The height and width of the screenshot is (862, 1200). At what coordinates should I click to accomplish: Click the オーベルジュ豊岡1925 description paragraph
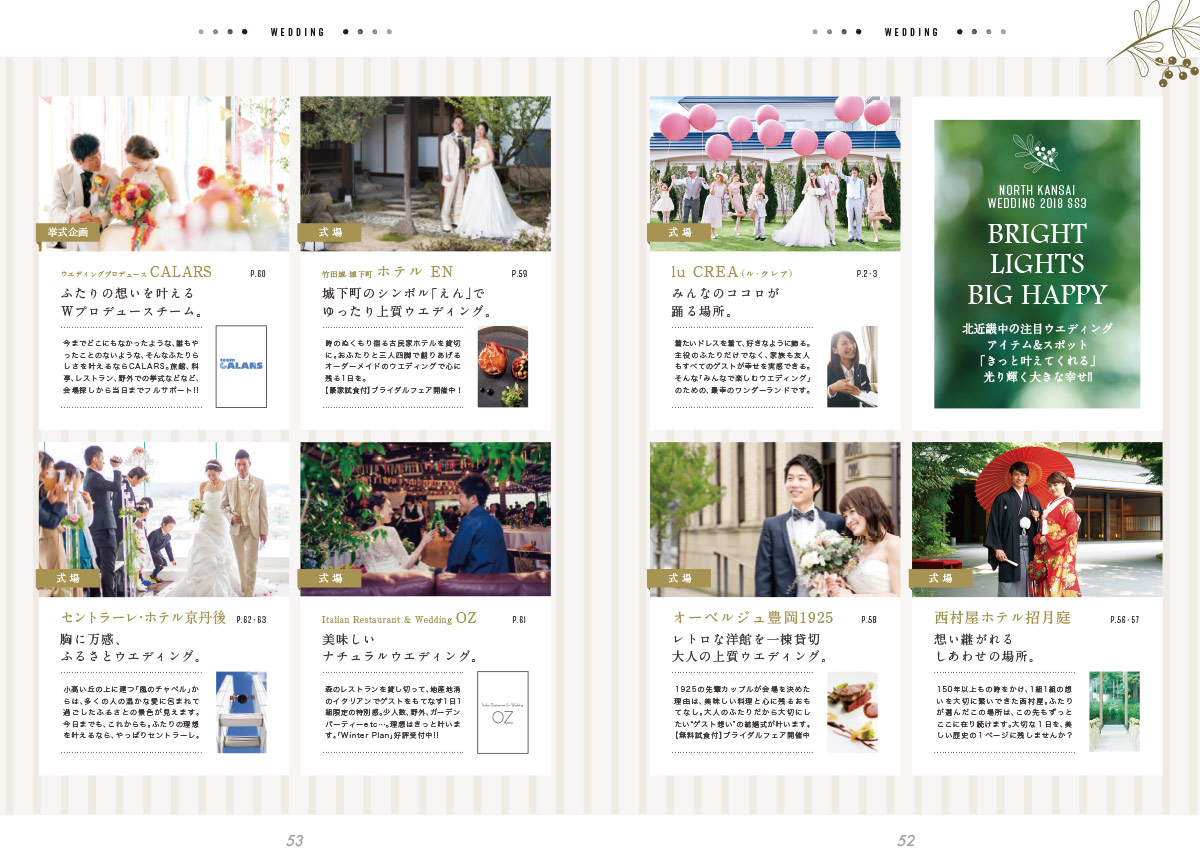coord(744,712)
